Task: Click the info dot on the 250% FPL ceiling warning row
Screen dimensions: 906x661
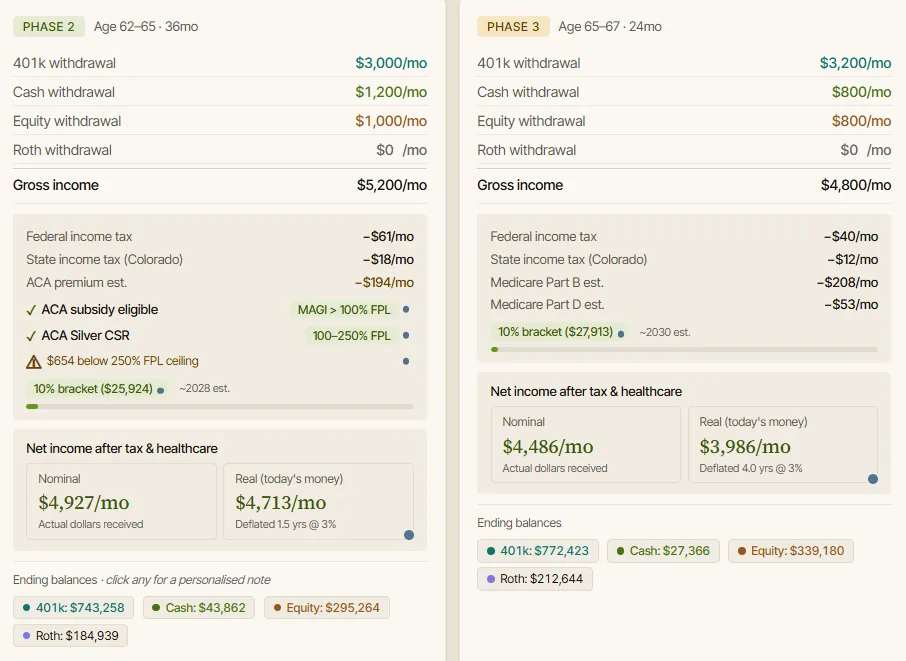Action: click(406, 361)
